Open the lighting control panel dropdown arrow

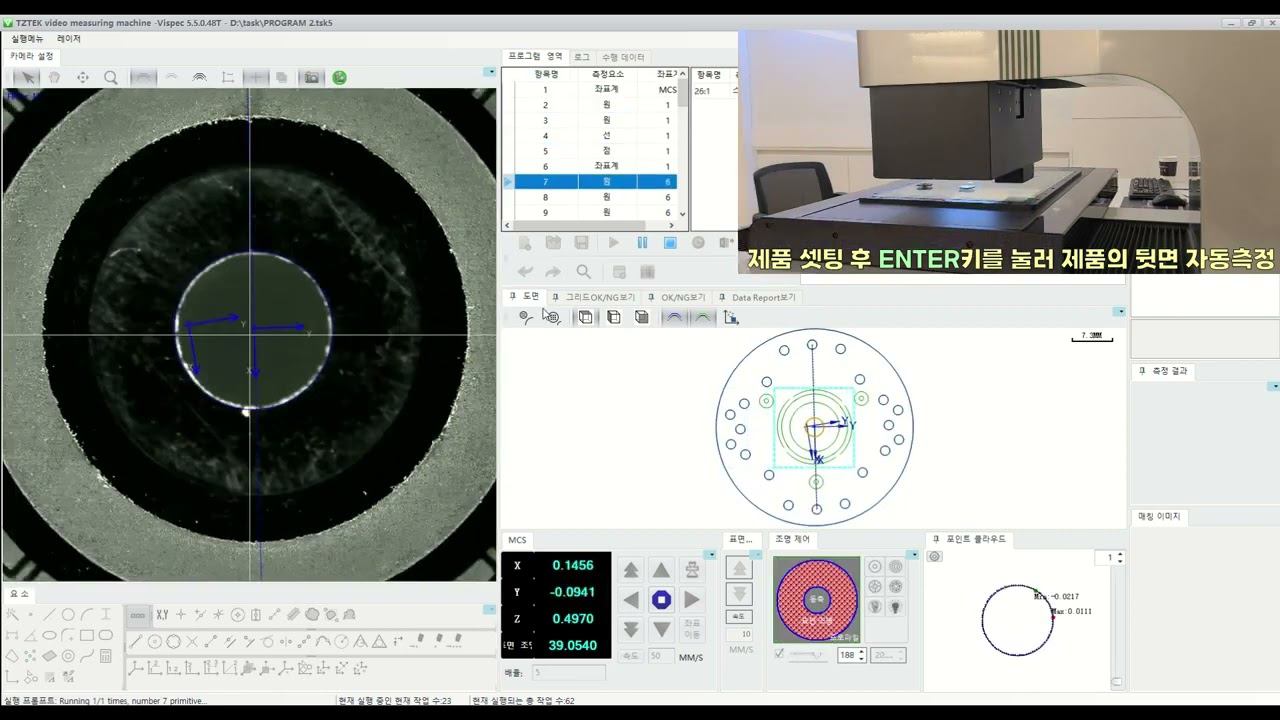(912, 554)
